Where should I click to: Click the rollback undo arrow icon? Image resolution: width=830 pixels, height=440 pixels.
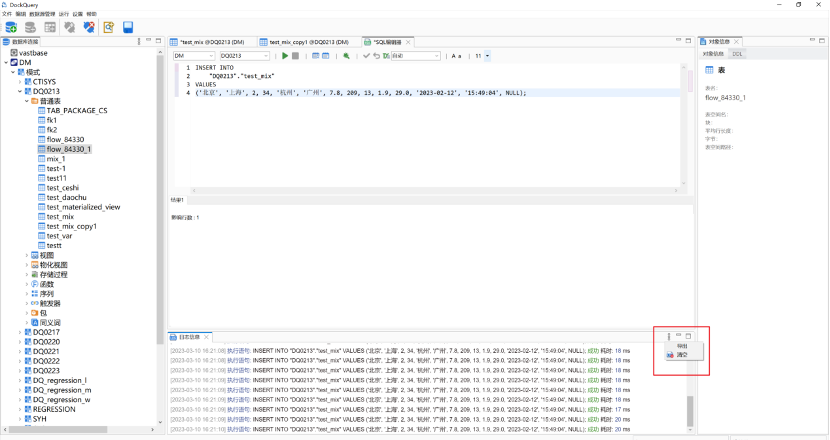tap(376, 56)
